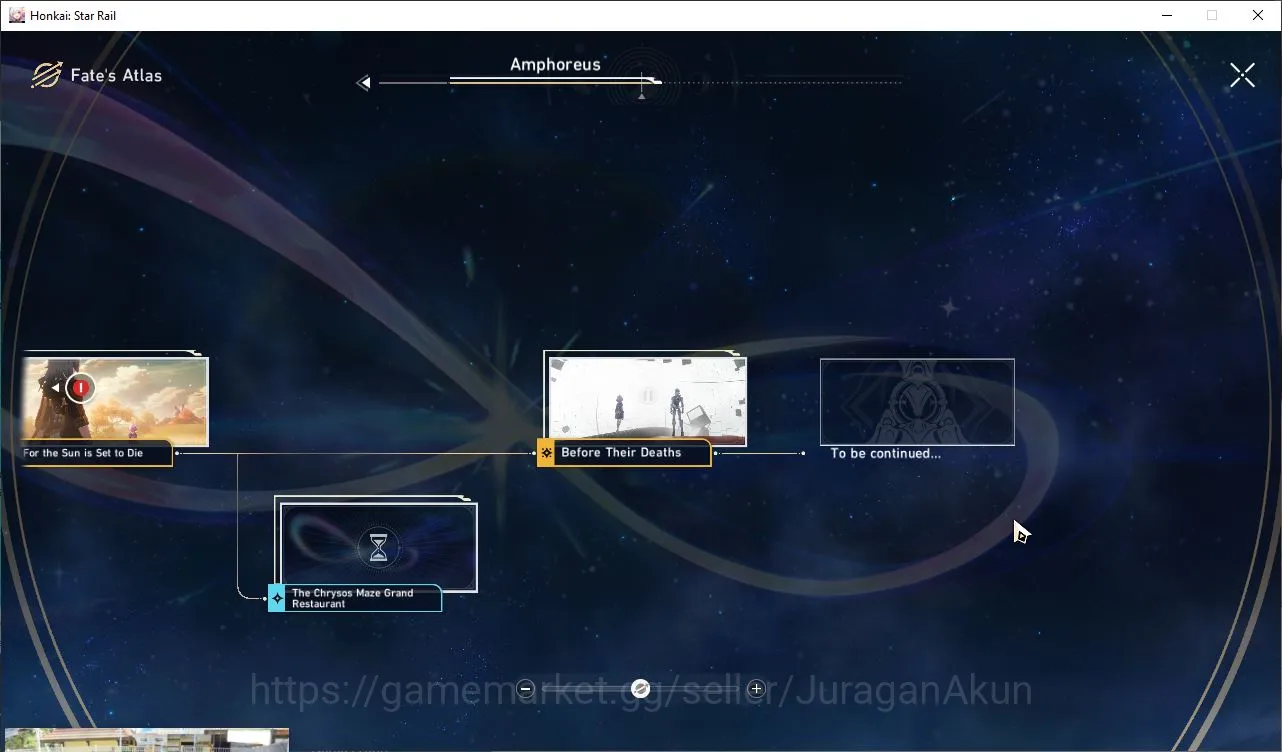Open For the Sun is Set to Die thumbnail
This screenshot has height=752, width=1282.
click(x=115, y=401)
